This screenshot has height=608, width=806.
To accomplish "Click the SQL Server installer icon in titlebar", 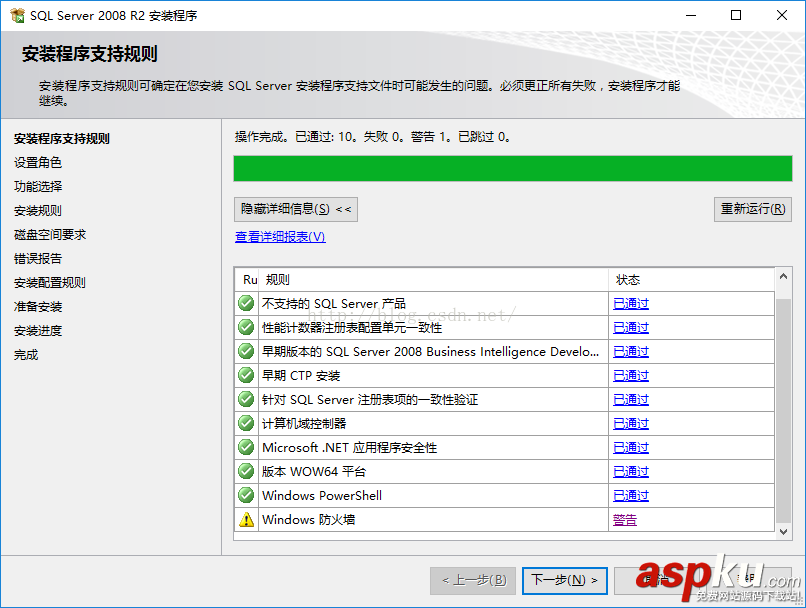I will coord(18,15).
